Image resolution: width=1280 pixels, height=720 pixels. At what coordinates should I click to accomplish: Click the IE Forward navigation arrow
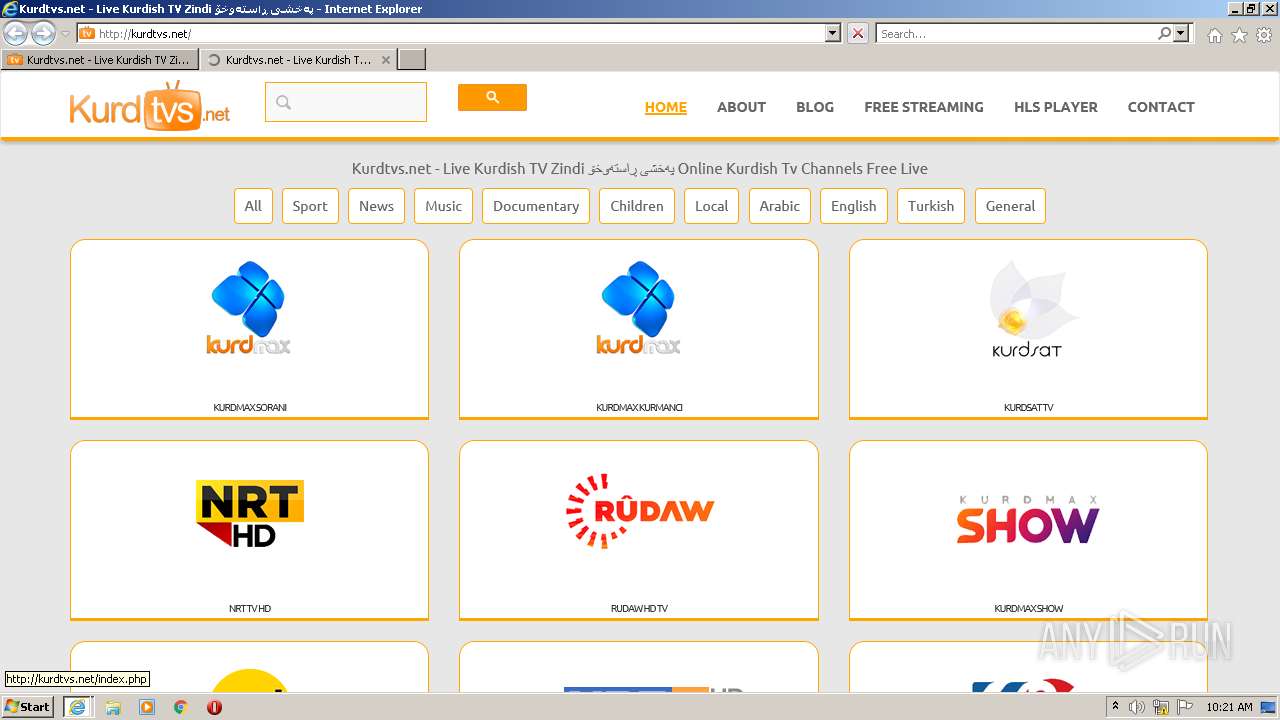point(43,34)
